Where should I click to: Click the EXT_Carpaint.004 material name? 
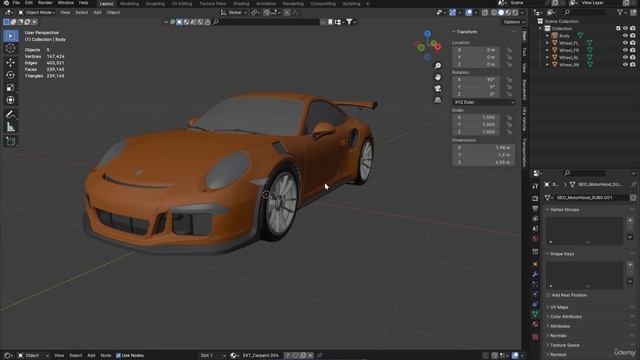[260, 356]
